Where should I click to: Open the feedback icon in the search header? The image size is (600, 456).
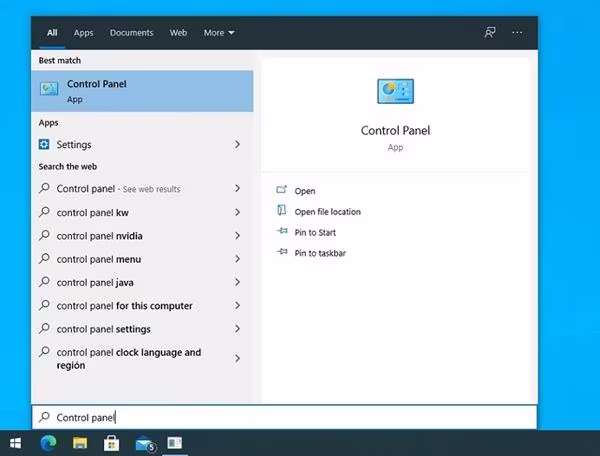point(490,33)
